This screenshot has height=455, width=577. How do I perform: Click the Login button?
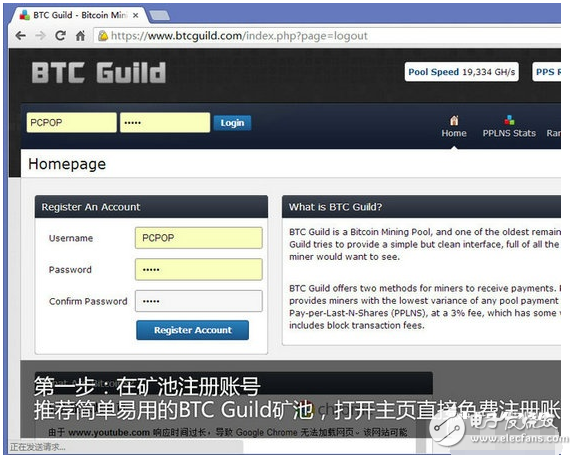(x=232, y=123)
